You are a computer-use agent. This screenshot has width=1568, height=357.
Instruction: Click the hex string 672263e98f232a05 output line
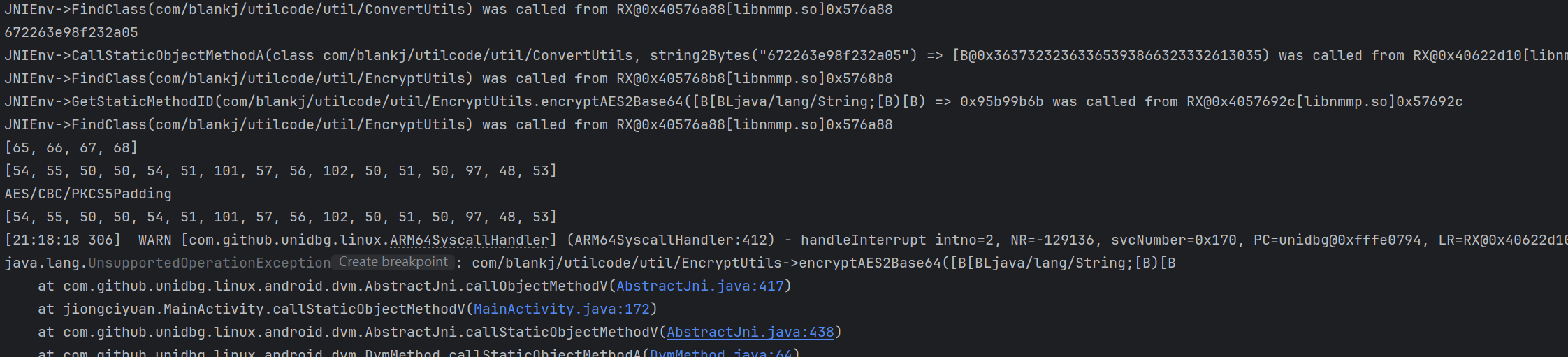click(71, 32)
